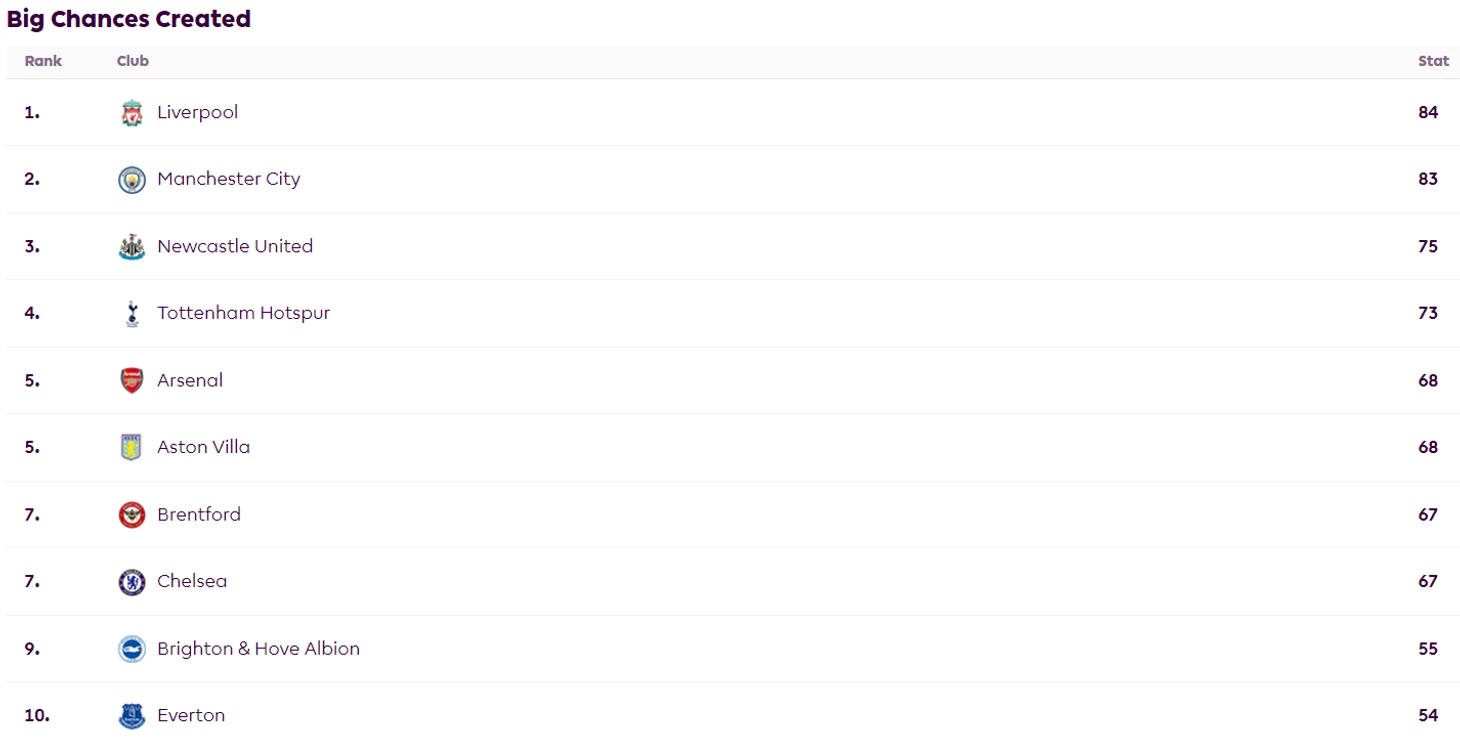
Task: Go to Newcastle United club link
Action: click(235, 246)
